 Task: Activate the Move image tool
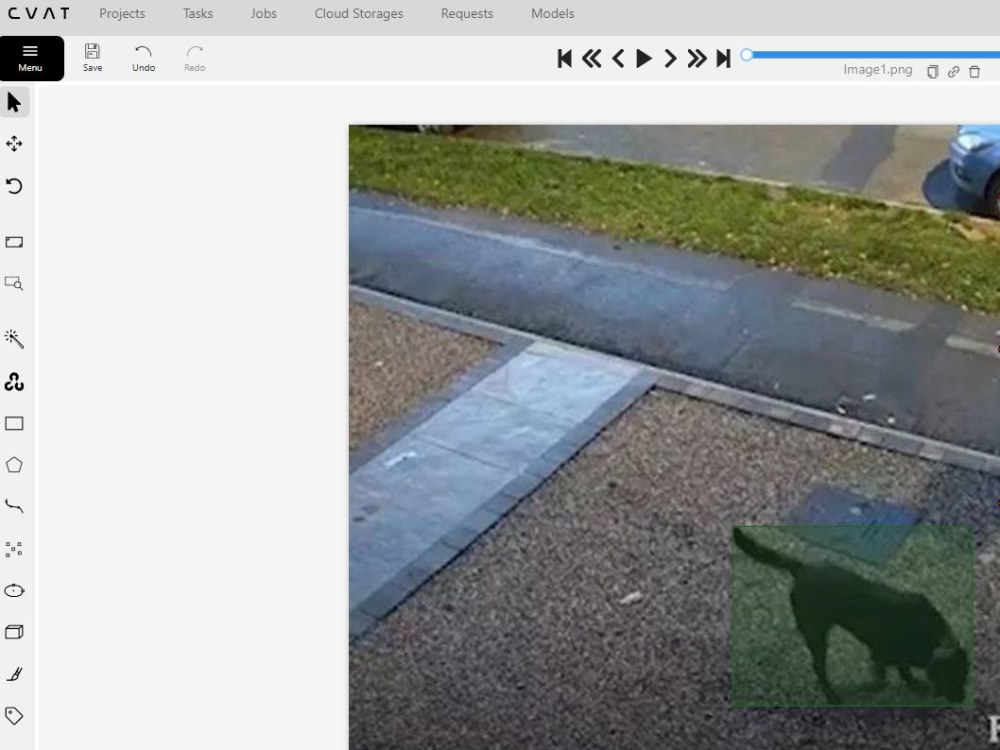point(14,143)
